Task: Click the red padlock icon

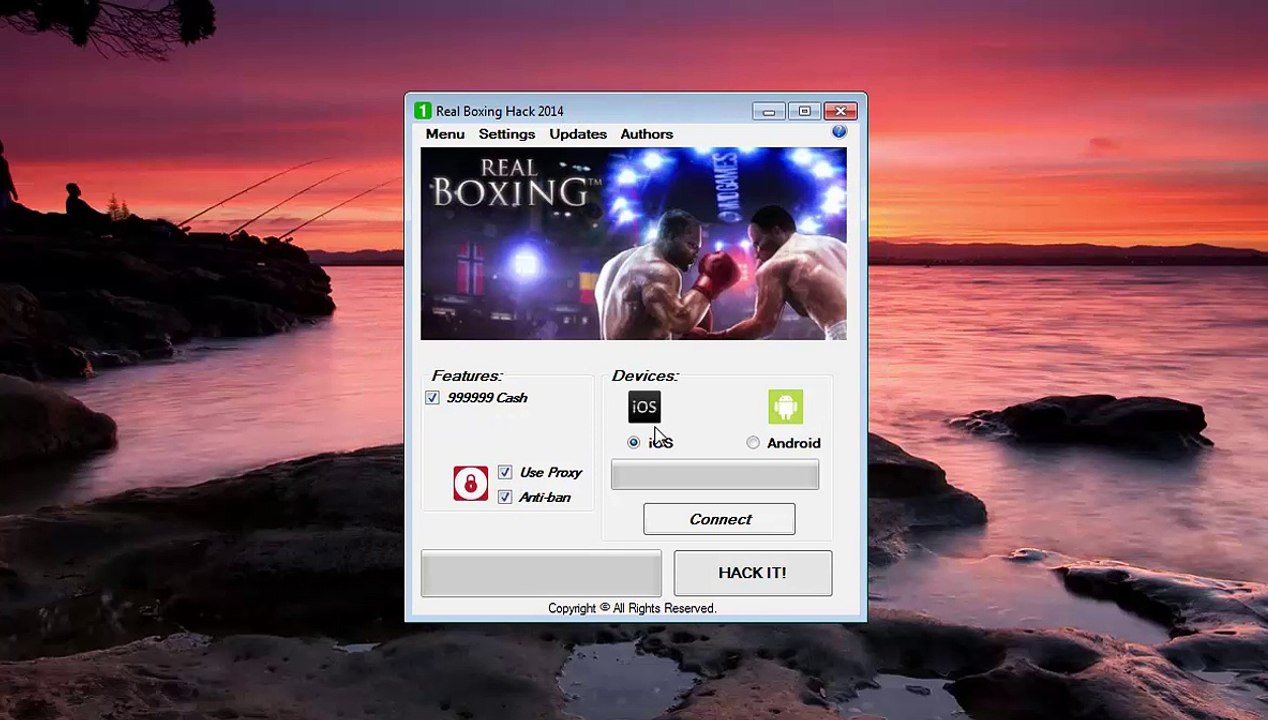Action: (470, 483)
